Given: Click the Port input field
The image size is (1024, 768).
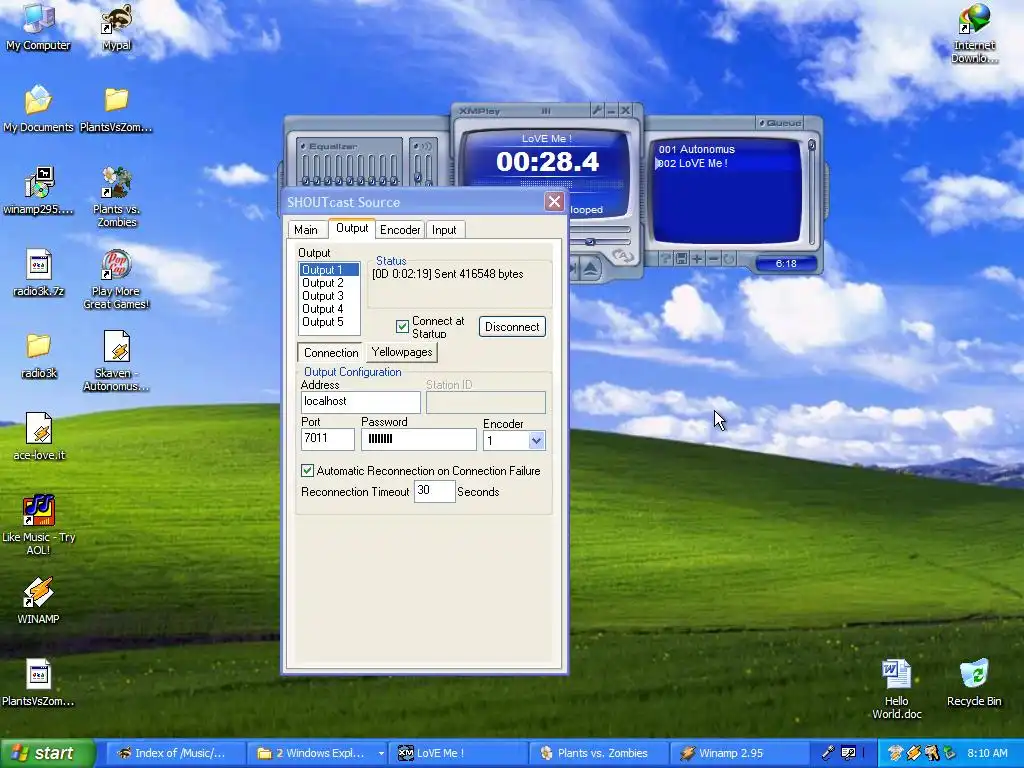Looking at the screenshot, I should click(x=327, y=439).
